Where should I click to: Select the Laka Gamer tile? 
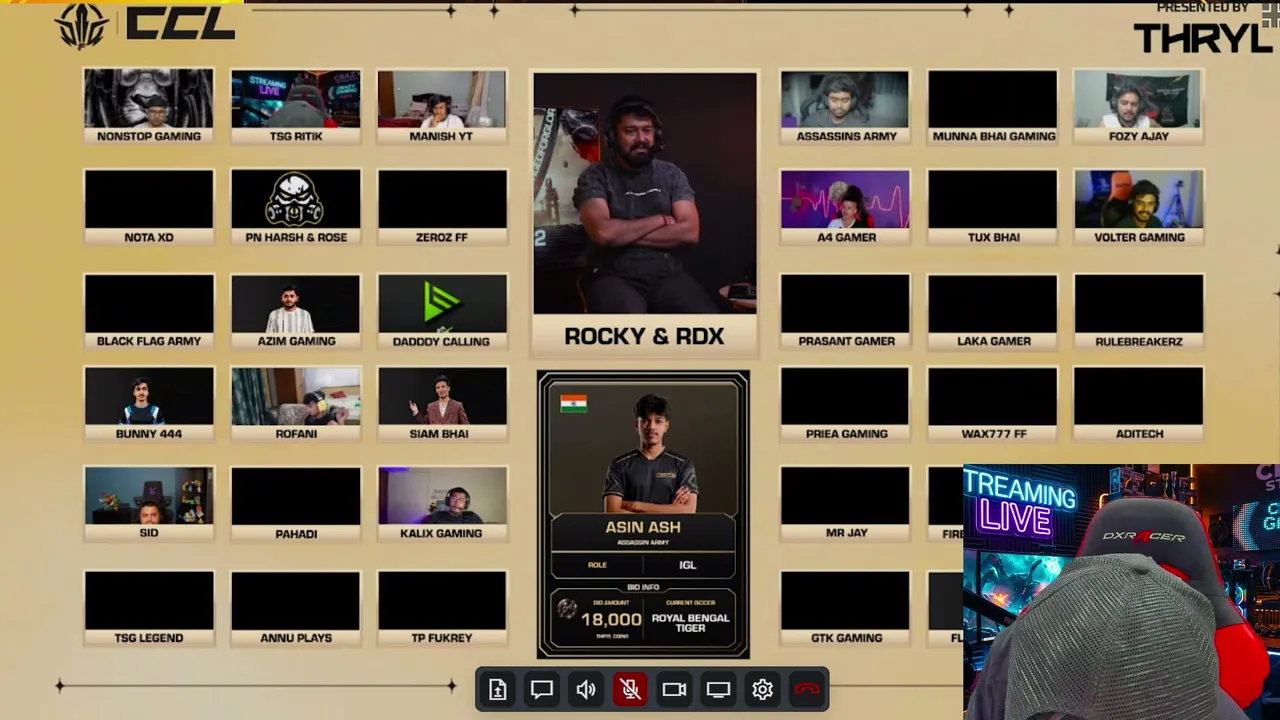point(992,311)
